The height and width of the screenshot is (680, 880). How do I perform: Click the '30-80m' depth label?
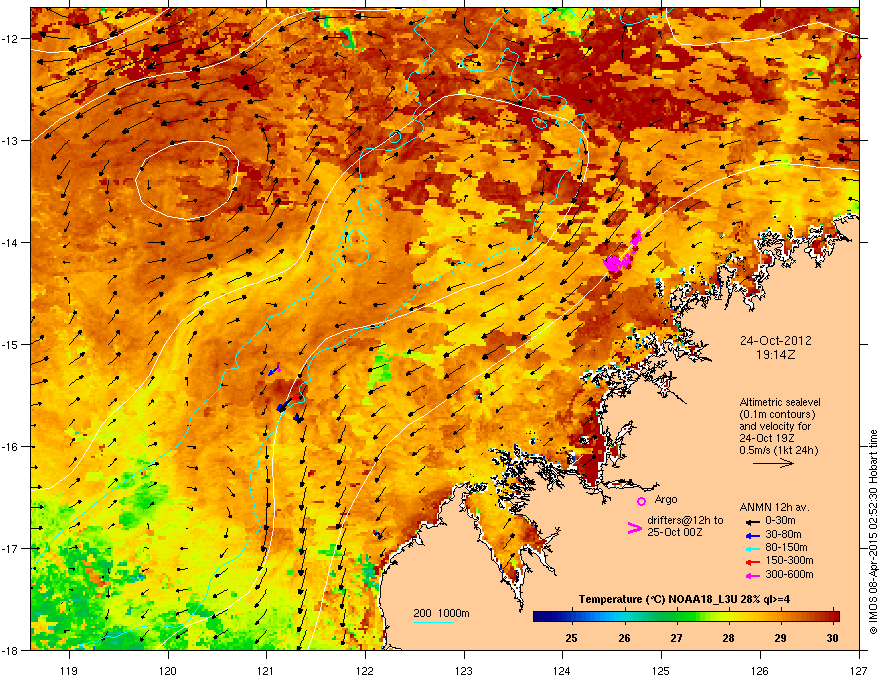(783, 535)
